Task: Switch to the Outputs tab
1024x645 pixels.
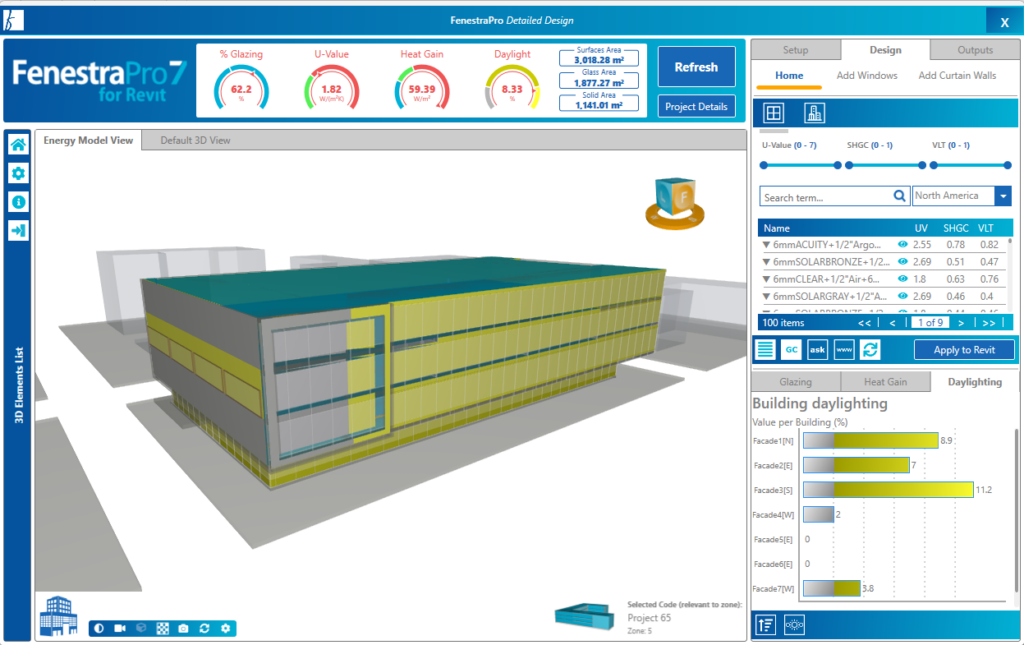Action: point(975,50)
